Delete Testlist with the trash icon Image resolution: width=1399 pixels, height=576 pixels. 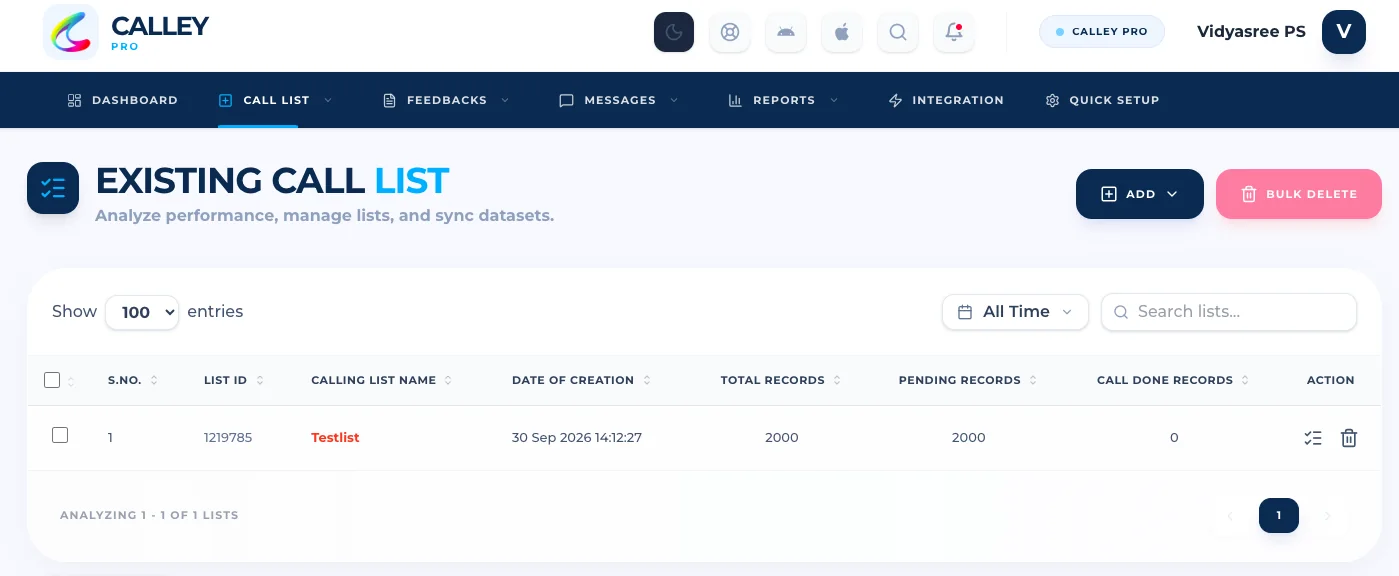1349,438
